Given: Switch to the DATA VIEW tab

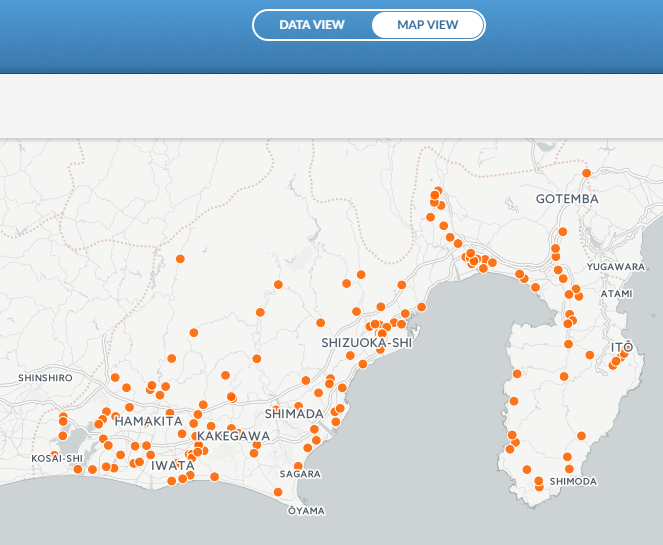Looking at the screenshot, I should (x=312, y=25).
